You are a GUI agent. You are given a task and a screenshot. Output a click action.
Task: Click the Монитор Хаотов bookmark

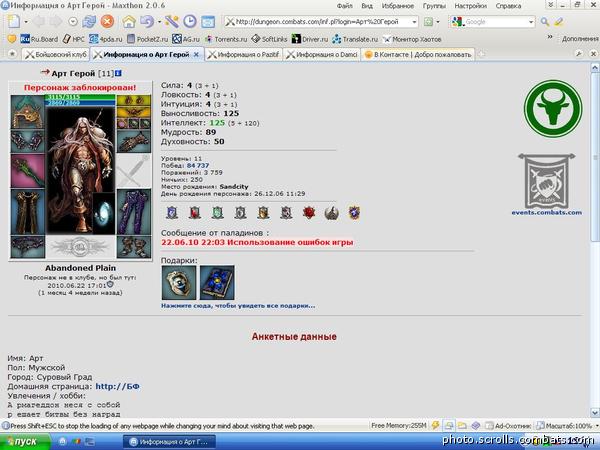tap(412, 39)
